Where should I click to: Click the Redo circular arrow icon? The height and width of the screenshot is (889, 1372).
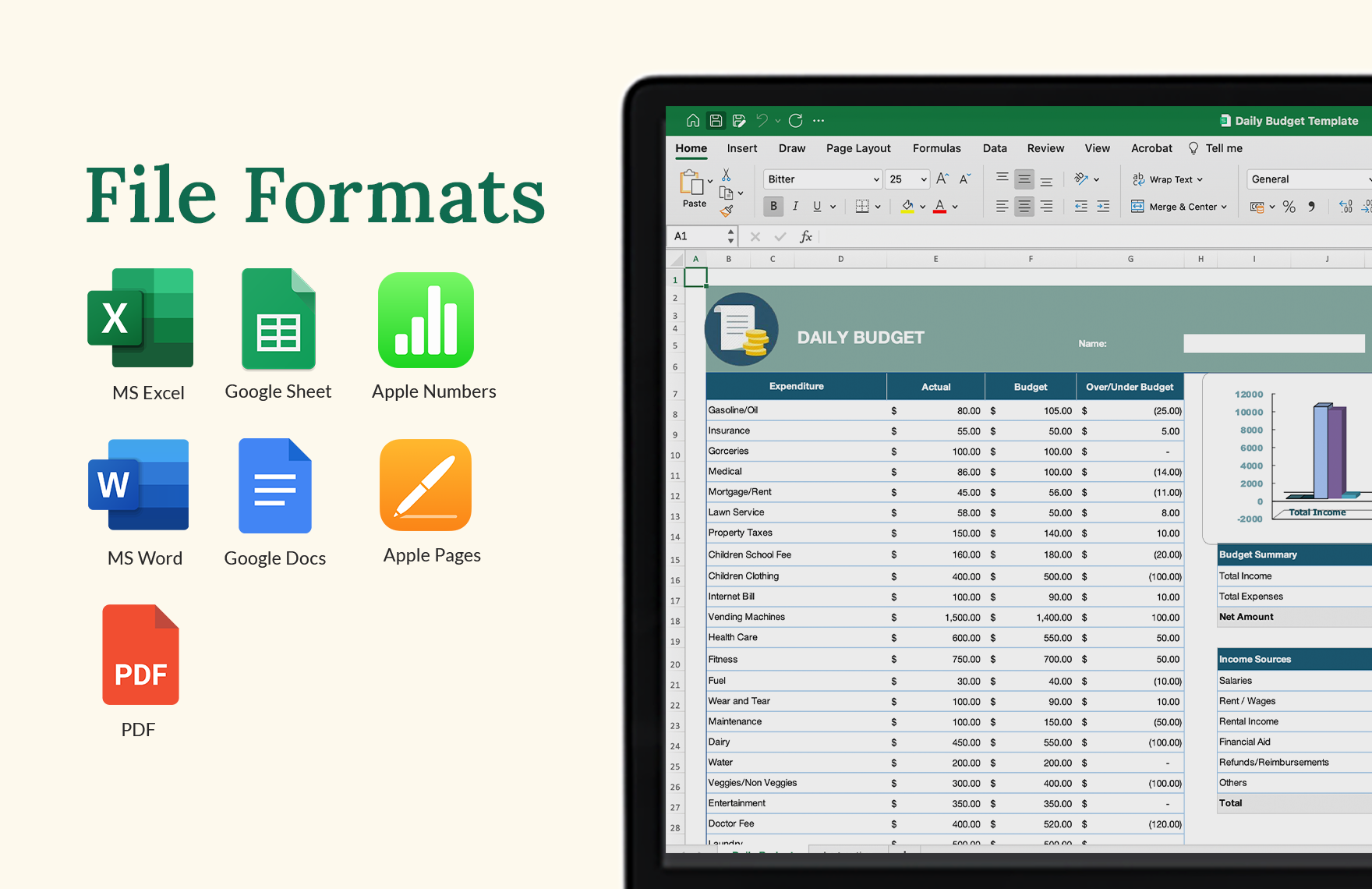coord(795,120)
